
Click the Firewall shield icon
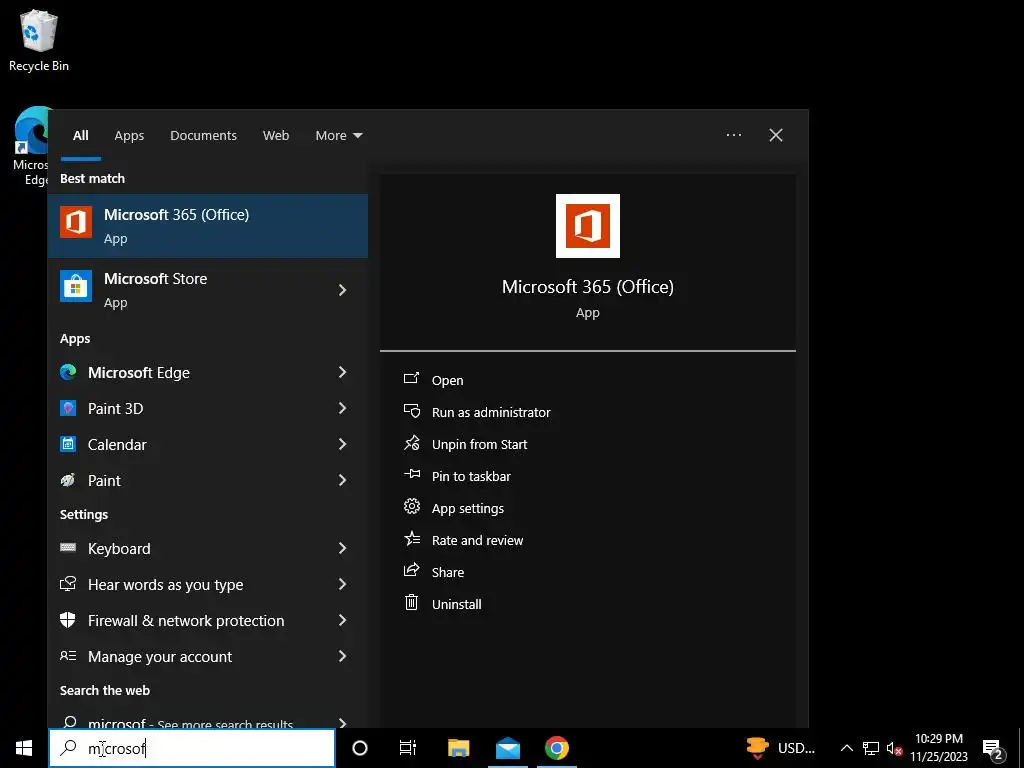point(68,620)
